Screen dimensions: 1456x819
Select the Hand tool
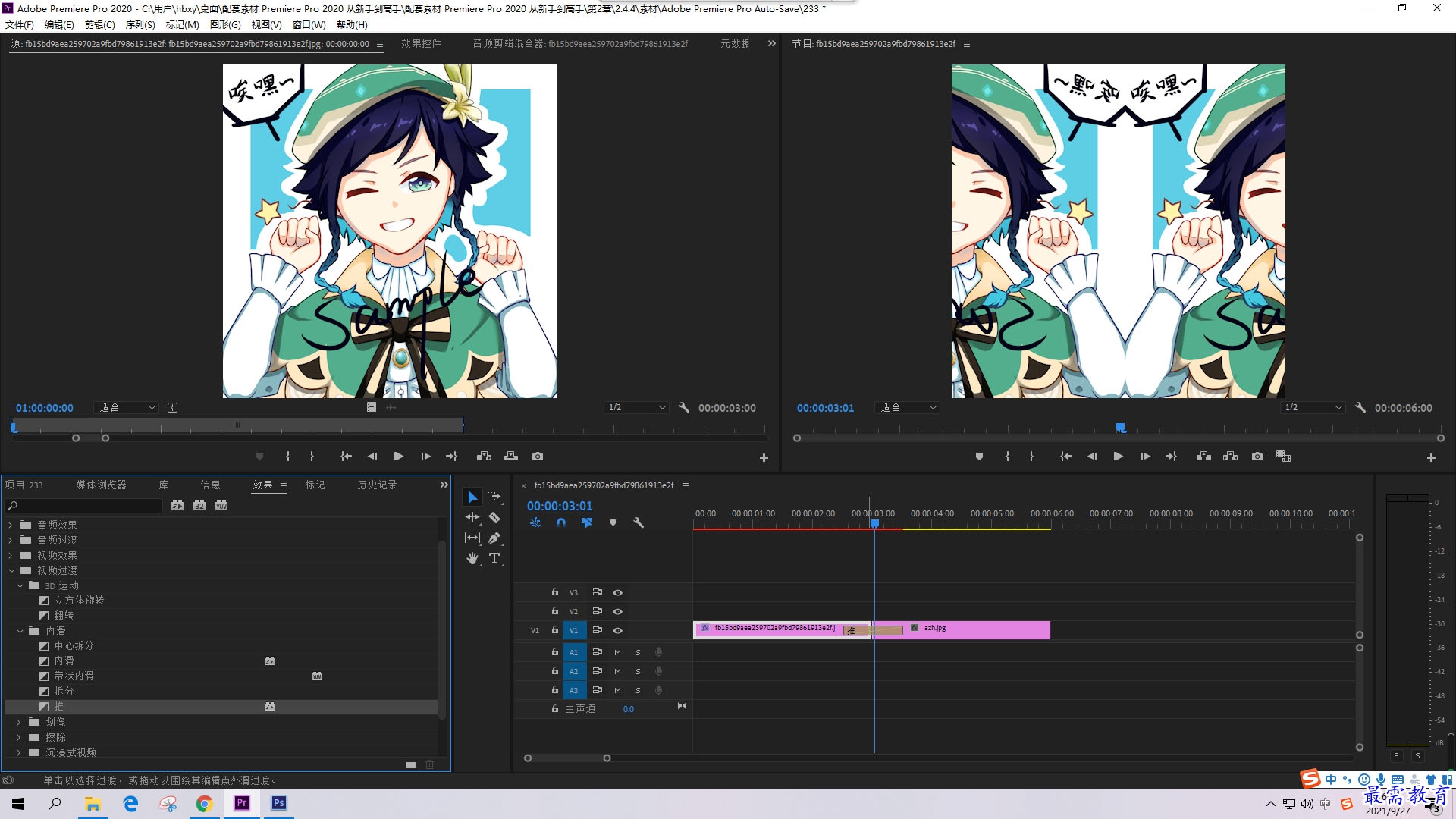click(x=472, y=558)
